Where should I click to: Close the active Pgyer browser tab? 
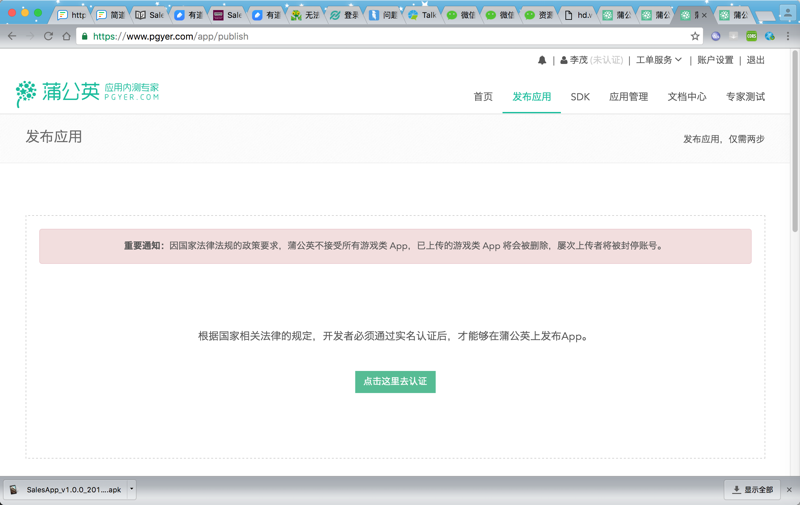click(x=705, y=15)
